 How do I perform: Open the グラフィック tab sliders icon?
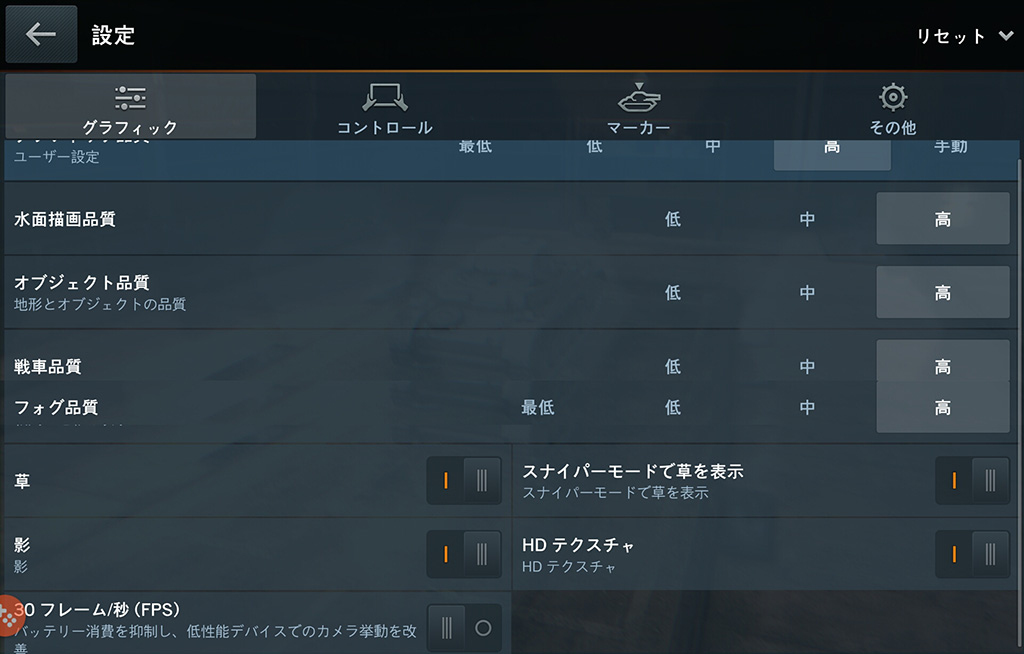pyautogui.click(x=130, y=98)
